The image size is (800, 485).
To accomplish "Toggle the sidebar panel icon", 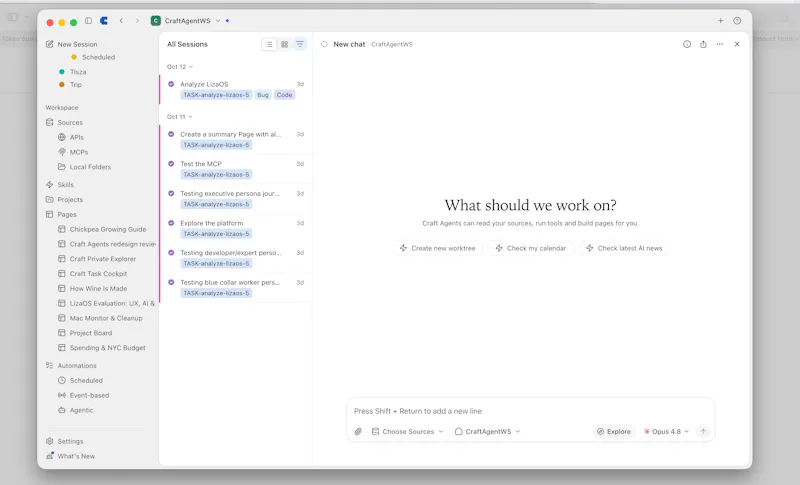I will [88, 21].
